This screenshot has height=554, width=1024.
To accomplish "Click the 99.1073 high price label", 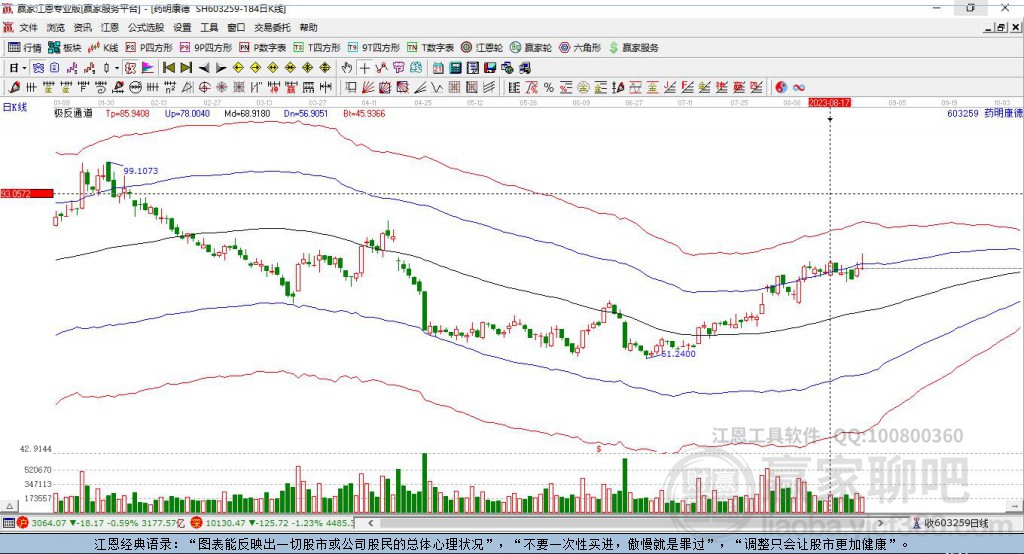I will (x=140, y=171).
